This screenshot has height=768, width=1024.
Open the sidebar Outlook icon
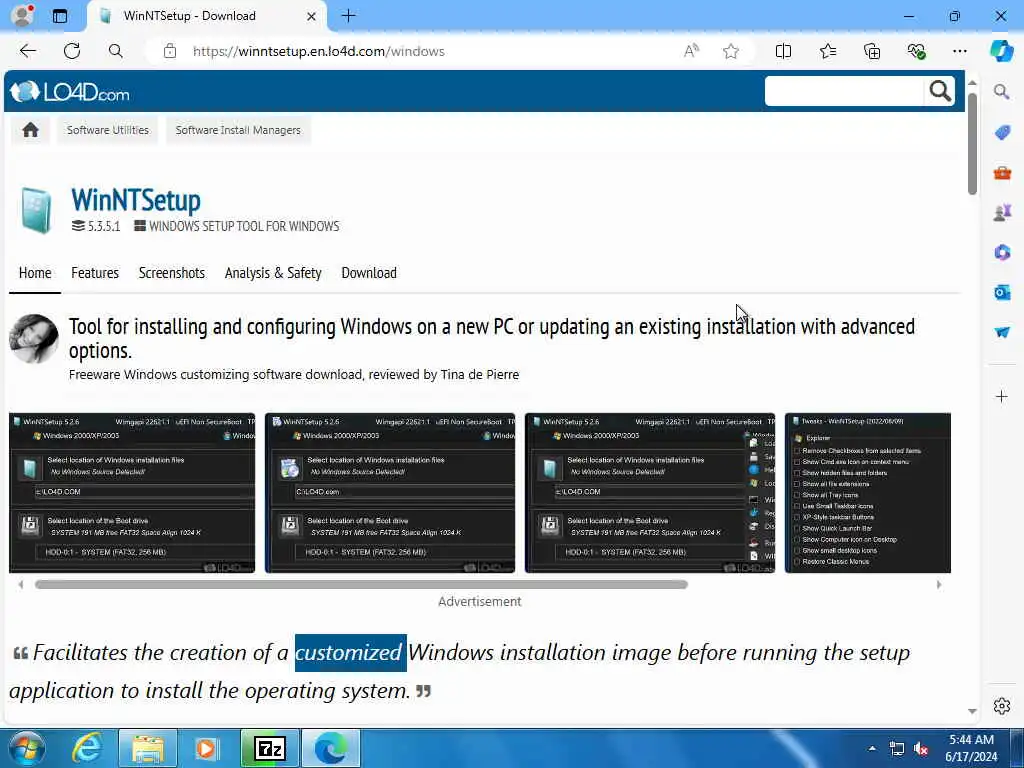(1002, 292)
